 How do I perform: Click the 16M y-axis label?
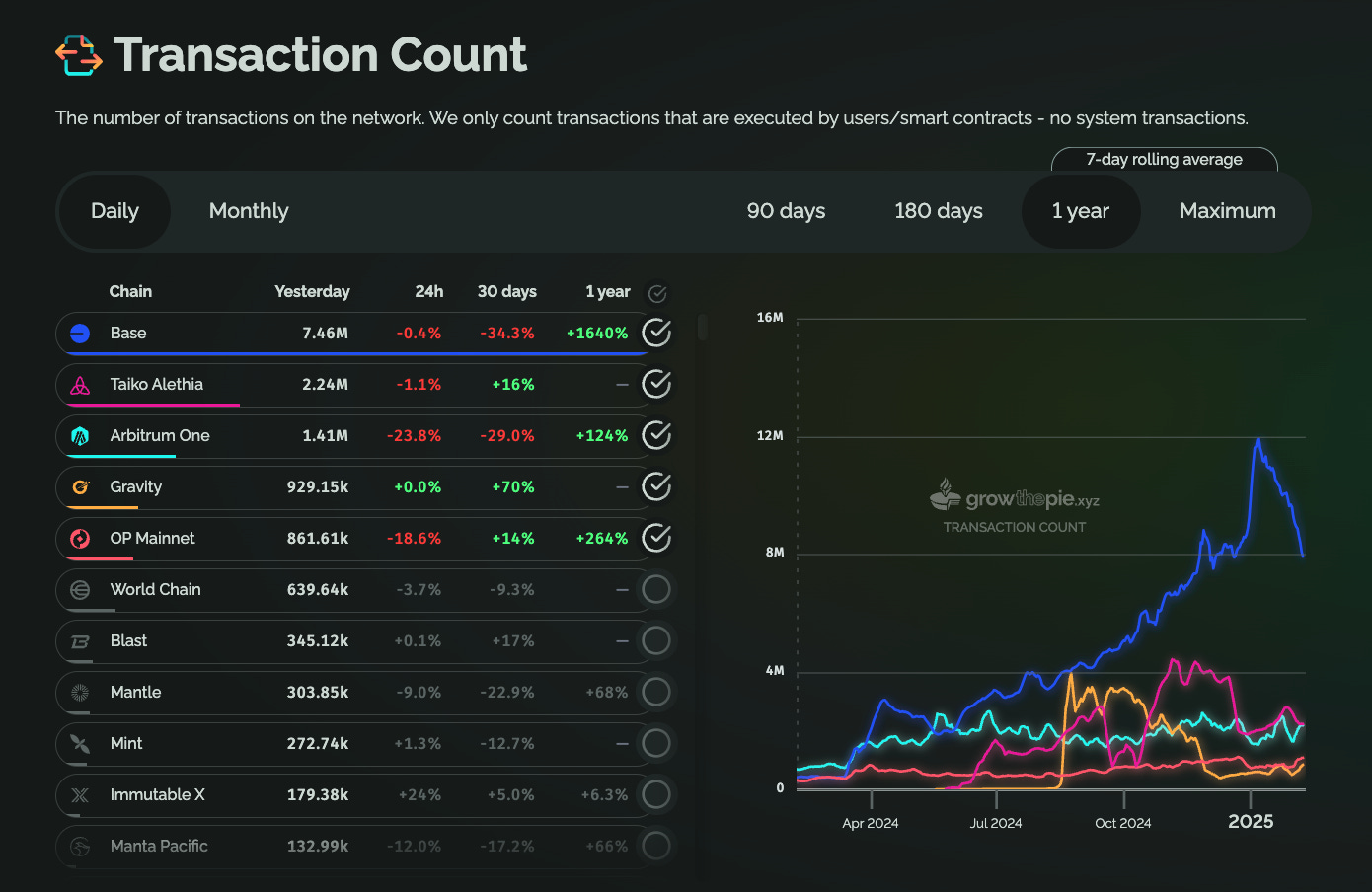770,318
